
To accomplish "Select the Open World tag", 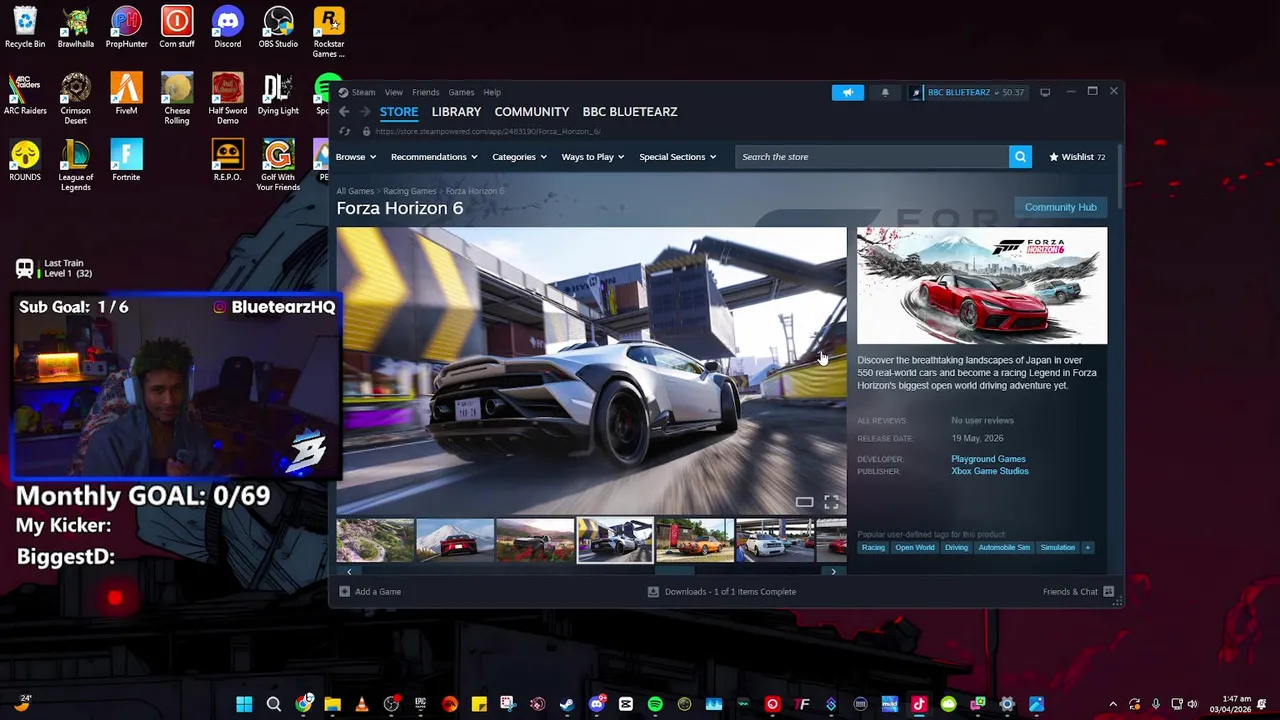I will click(x=915, y=547).
